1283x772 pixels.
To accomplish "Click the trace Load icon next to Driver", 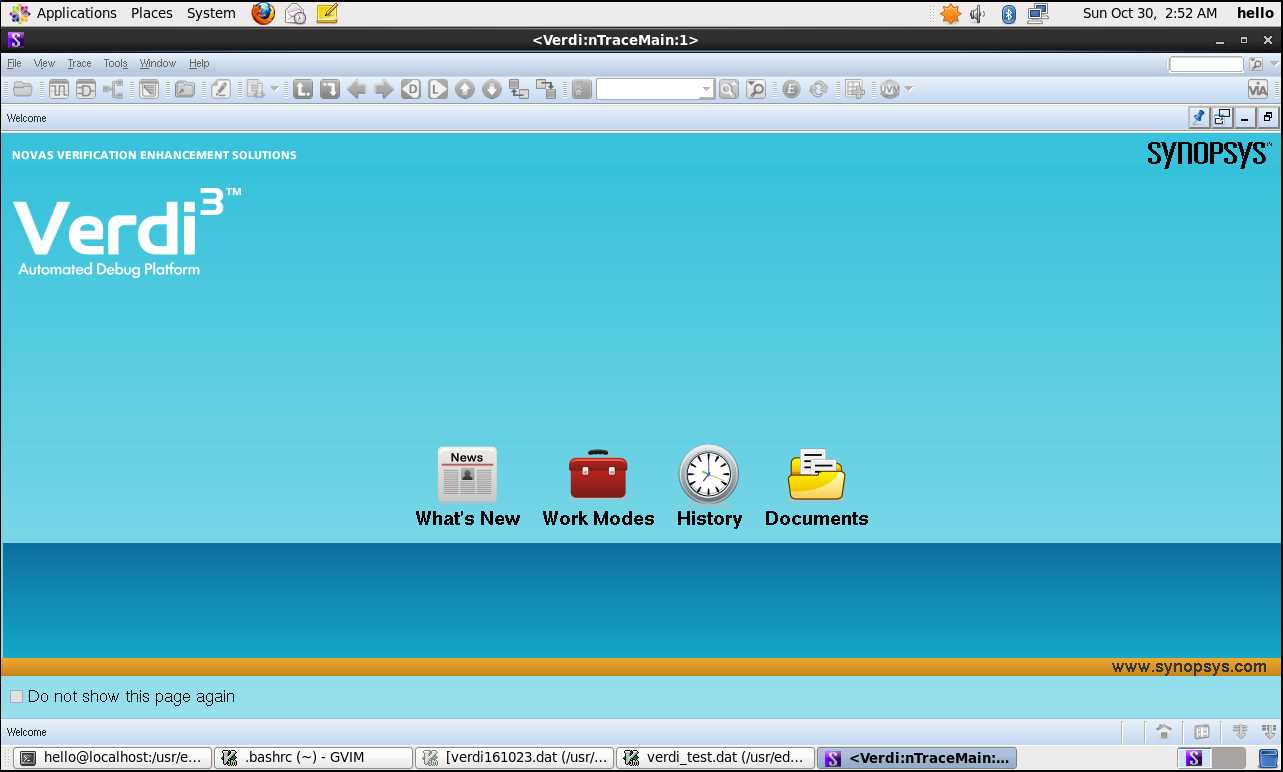I will [x=438, y=89].
